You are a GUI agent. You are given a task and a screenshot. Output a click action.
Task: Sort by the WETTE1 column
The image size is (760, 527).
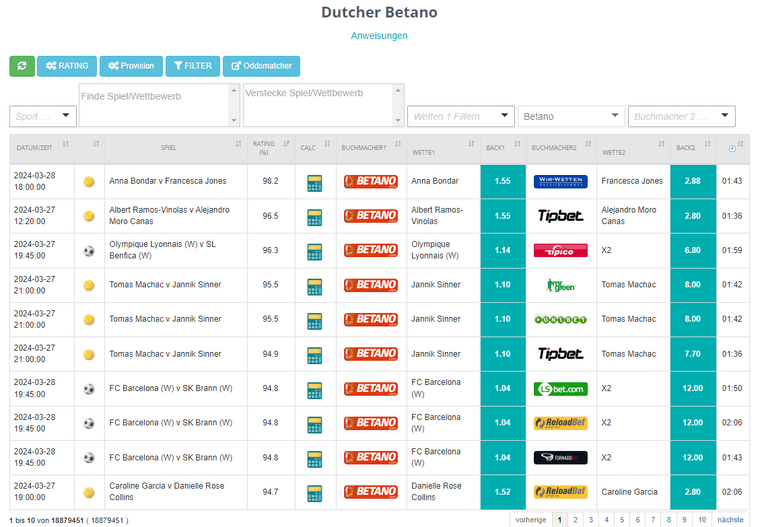coord(443,148)
